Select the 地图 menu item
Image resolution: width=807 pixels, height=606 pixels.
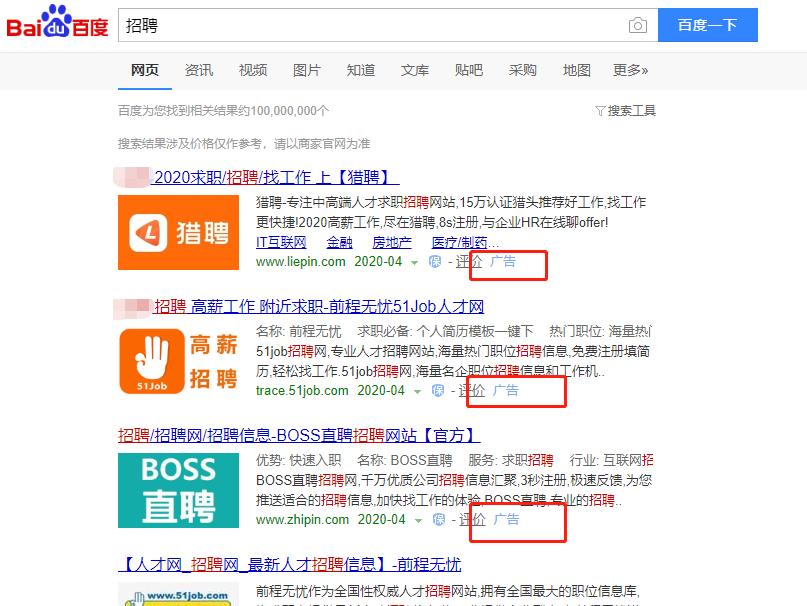click(x=577, y=70)
